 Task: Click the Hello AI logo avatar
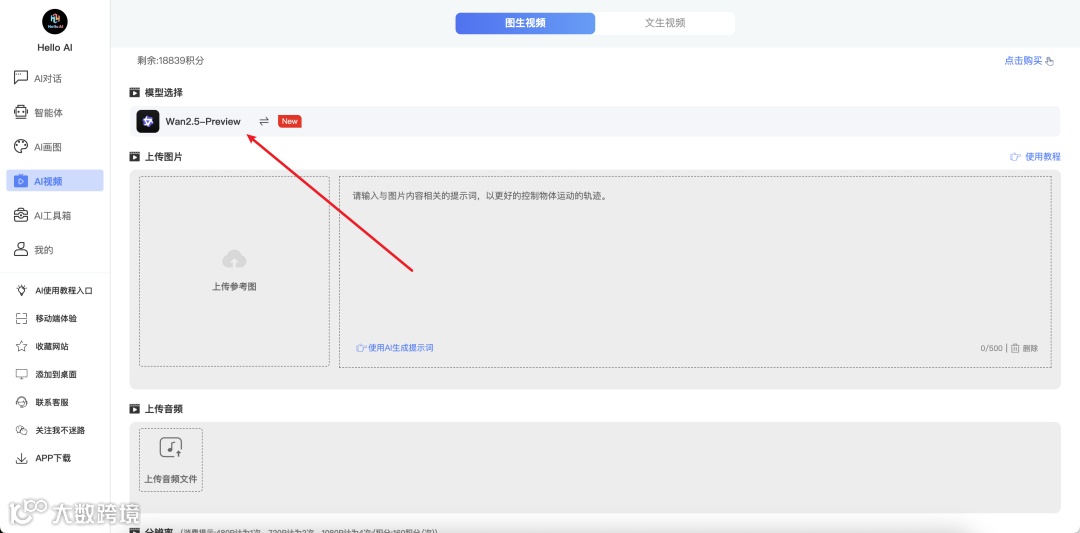coord(54,21)
